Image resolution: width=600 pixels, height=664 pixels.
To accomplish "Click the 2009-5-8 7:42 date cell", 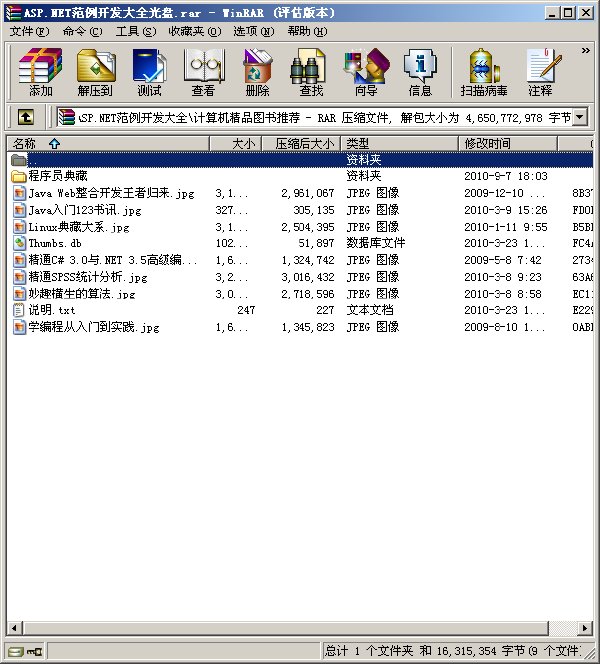I will (x=503, y=260).
